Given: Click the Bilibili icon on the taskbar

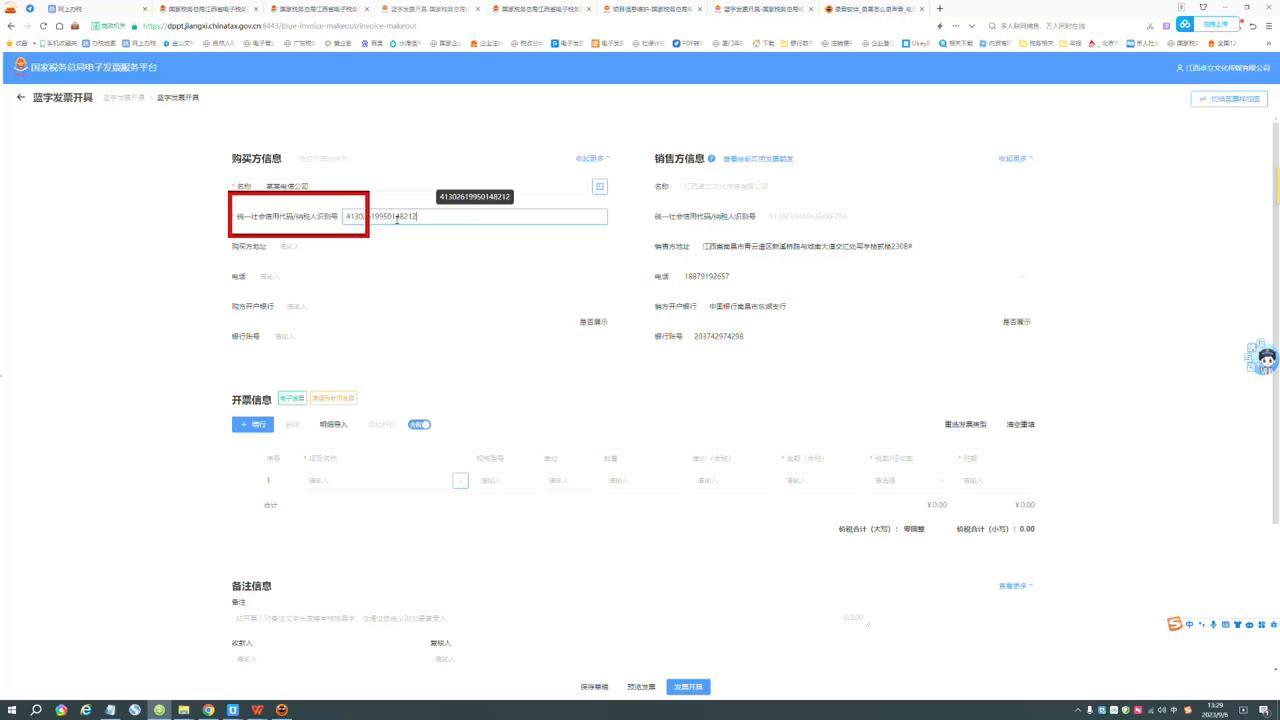Looking at the screenshot, I should click(232, 710).
